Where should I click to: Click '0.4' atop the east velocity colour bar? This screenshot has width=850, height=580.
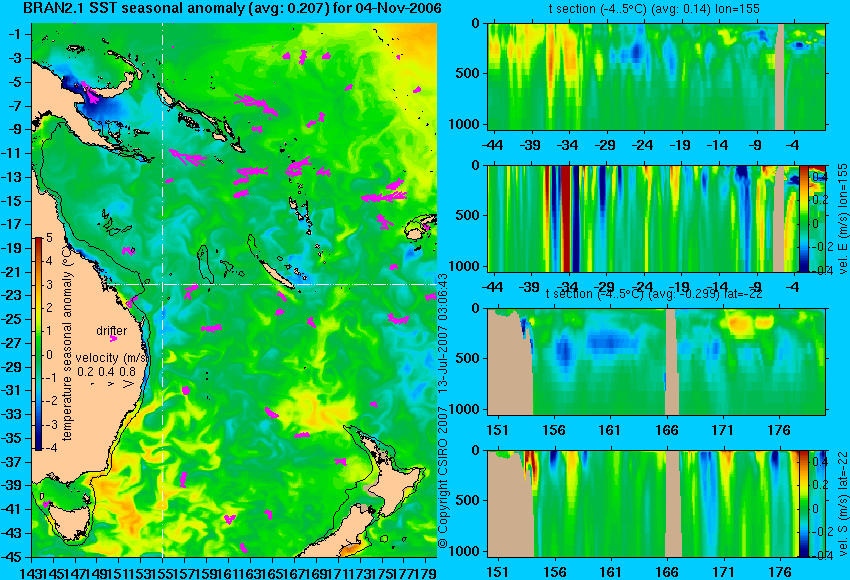tap(819, 177)
